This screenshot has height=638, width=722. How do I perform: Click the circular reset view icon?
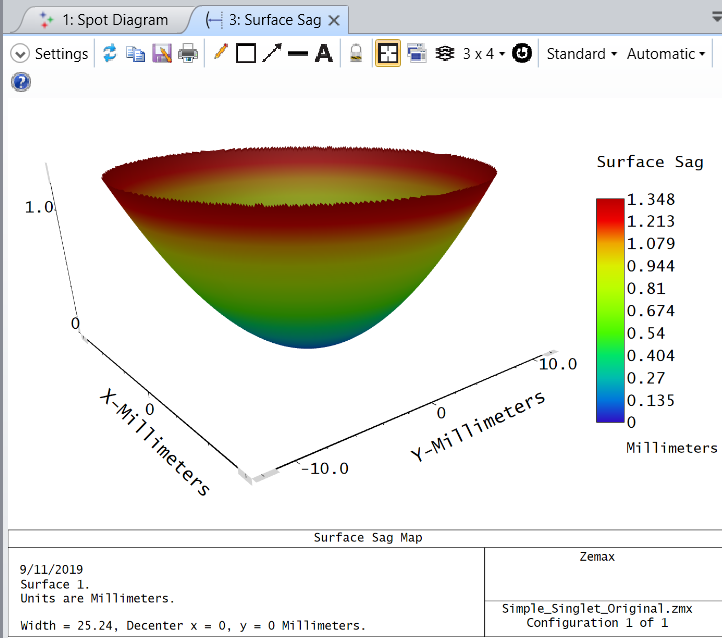tap(522, 53)
